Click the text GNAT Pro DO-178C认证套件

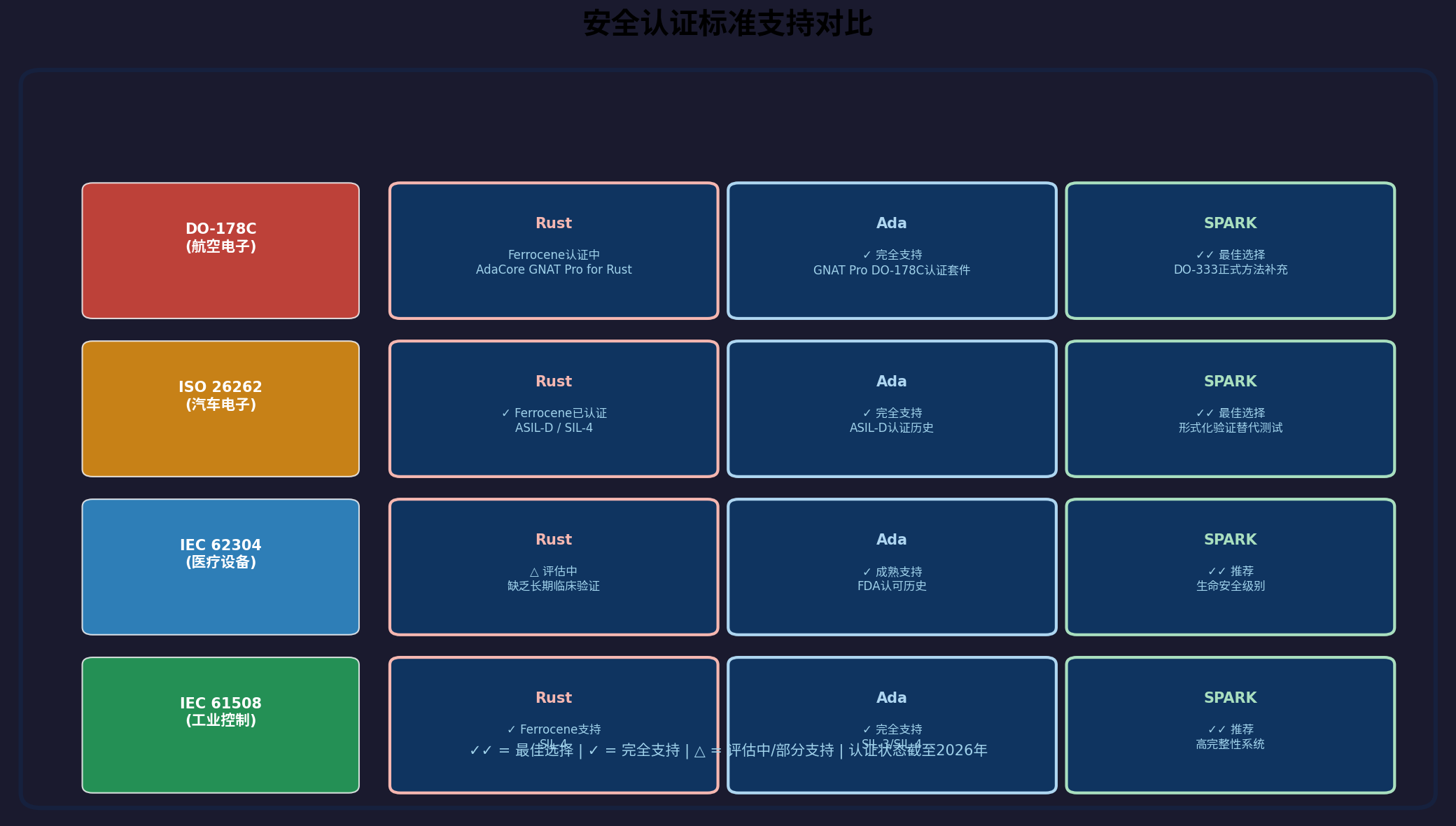[x=892, y=269]
